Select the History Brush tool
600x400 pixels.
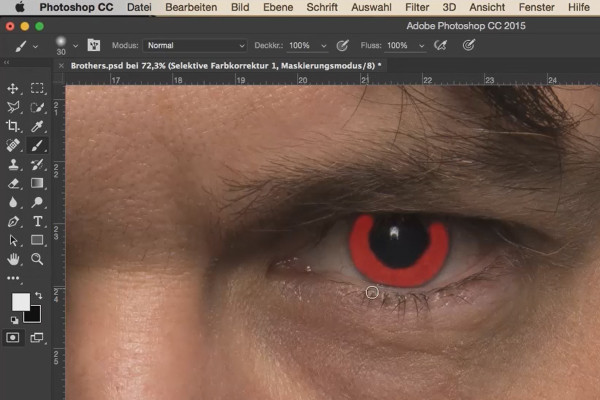(37, 164)
